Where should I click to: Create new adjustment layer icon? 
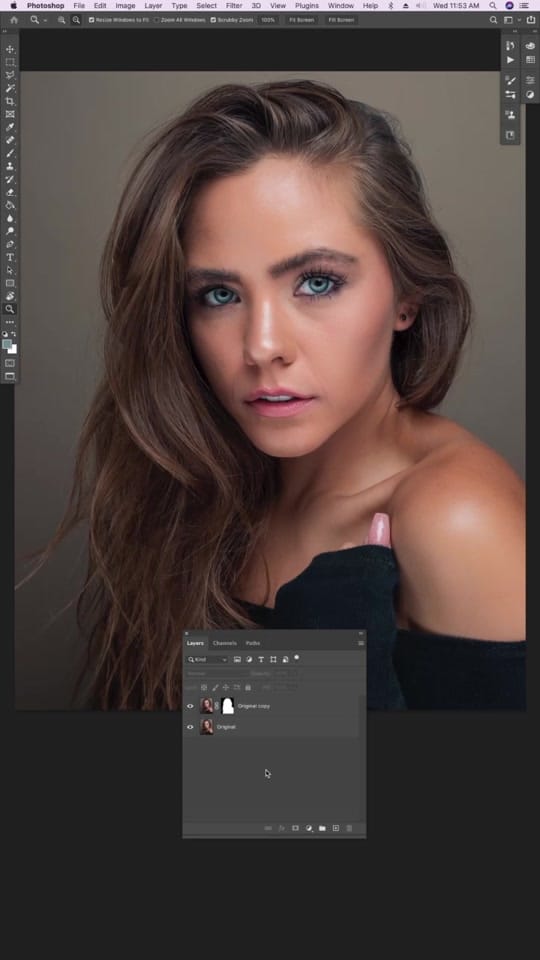click(309, 828)
